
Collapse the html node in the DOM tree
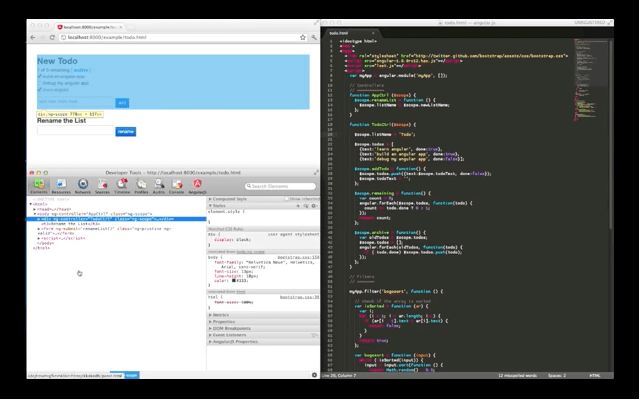point(31,204)
